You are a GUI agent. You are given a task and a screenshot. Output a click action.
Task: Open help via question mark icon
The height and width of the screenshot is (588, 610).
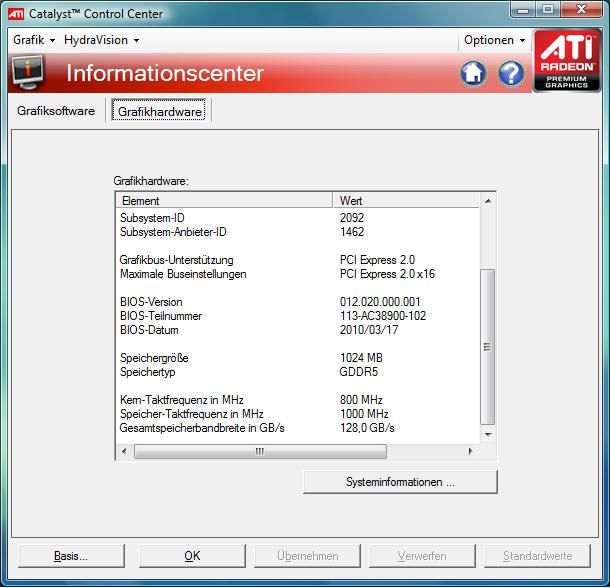511,73
